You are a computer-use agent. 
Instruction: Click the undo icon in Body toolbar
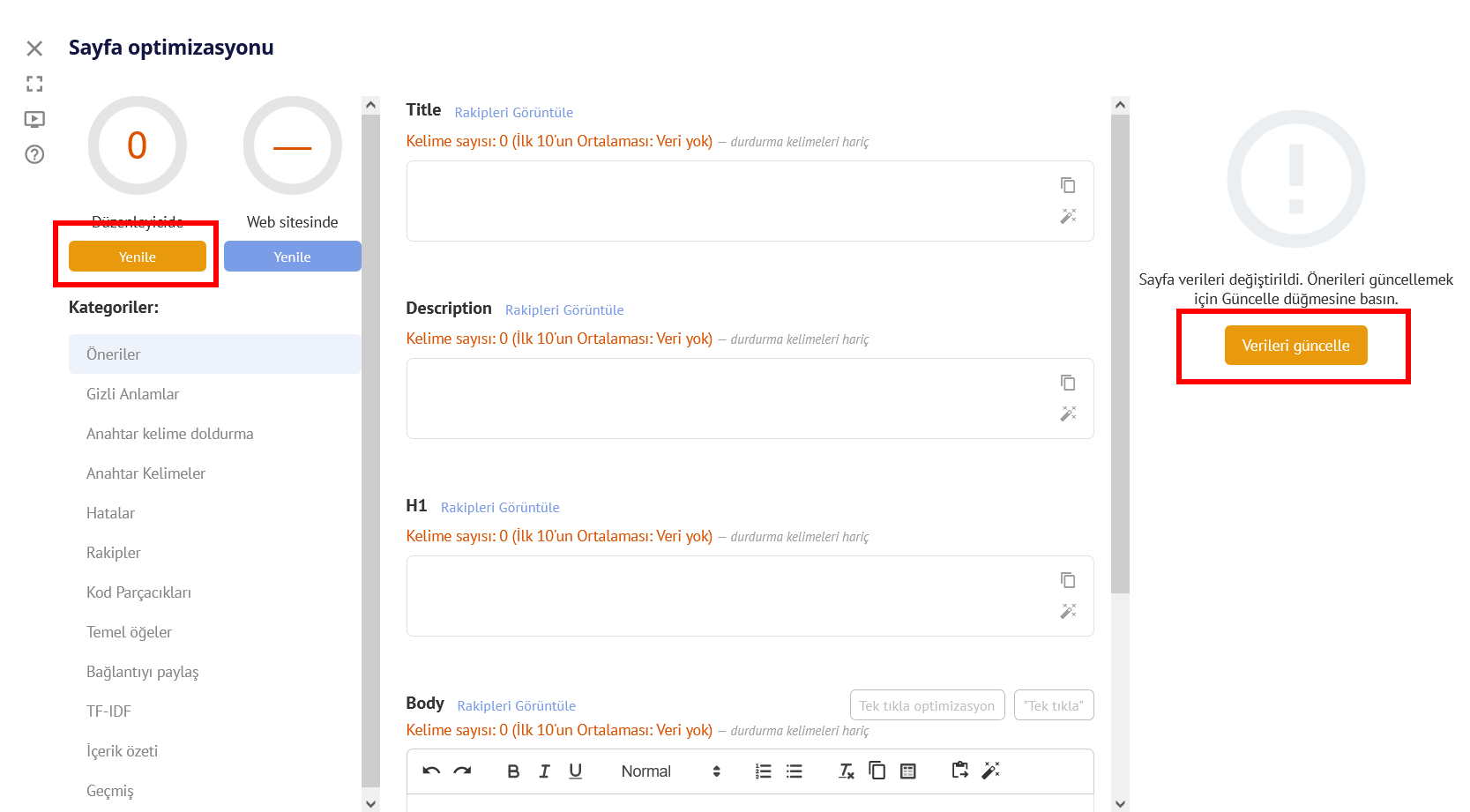431,771
